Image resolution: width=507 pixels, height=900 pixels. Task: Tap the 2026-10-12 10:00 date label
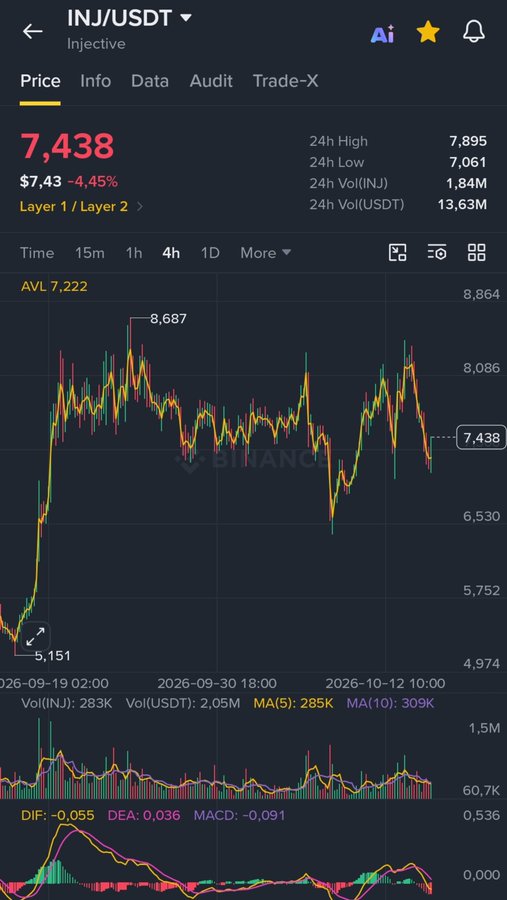click(x=385, y=684)
